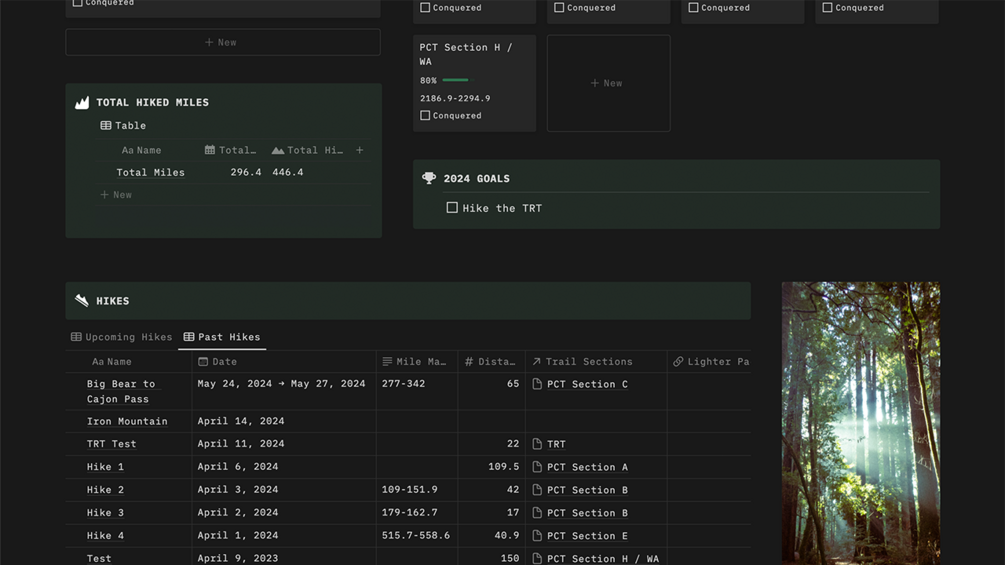Image resolution: width=1005 pixels, height=565 pixels.
Task: Click the Hikes shoe icon
Action: tap(81, 300)
